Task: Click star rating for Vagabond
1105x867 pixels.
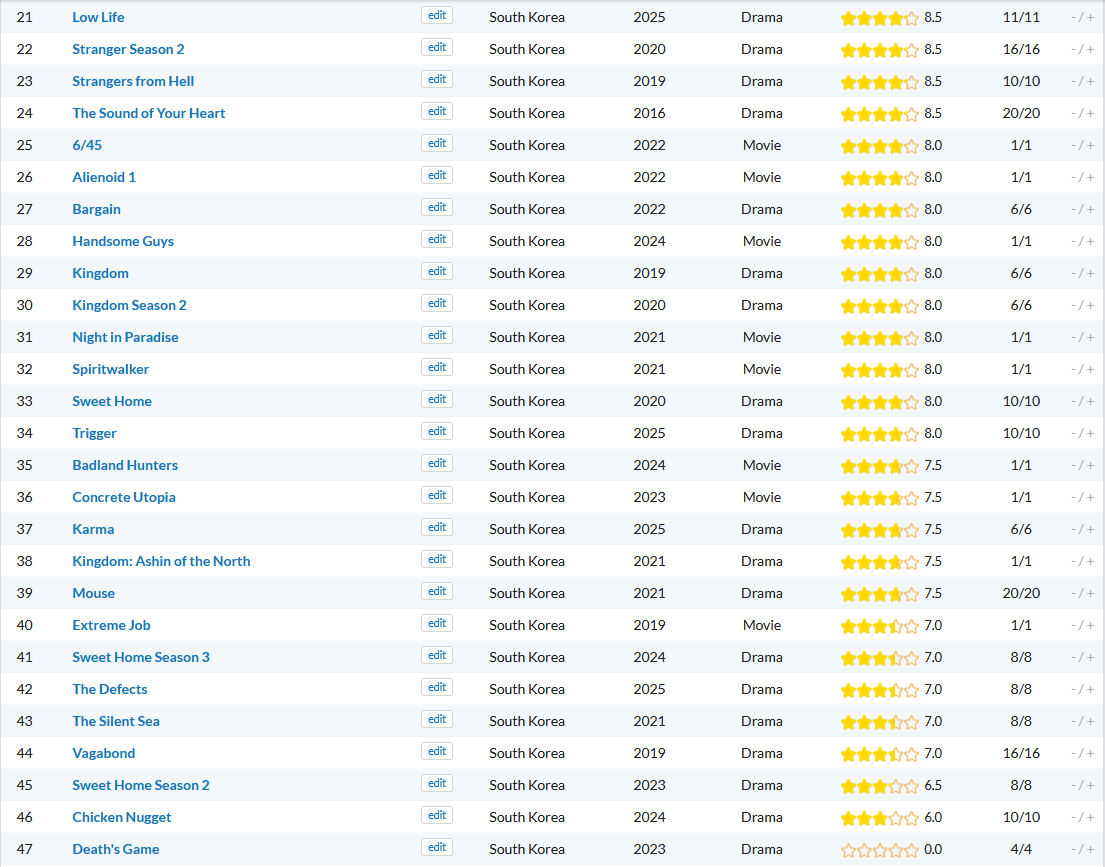Action: [x=879, y=754]
